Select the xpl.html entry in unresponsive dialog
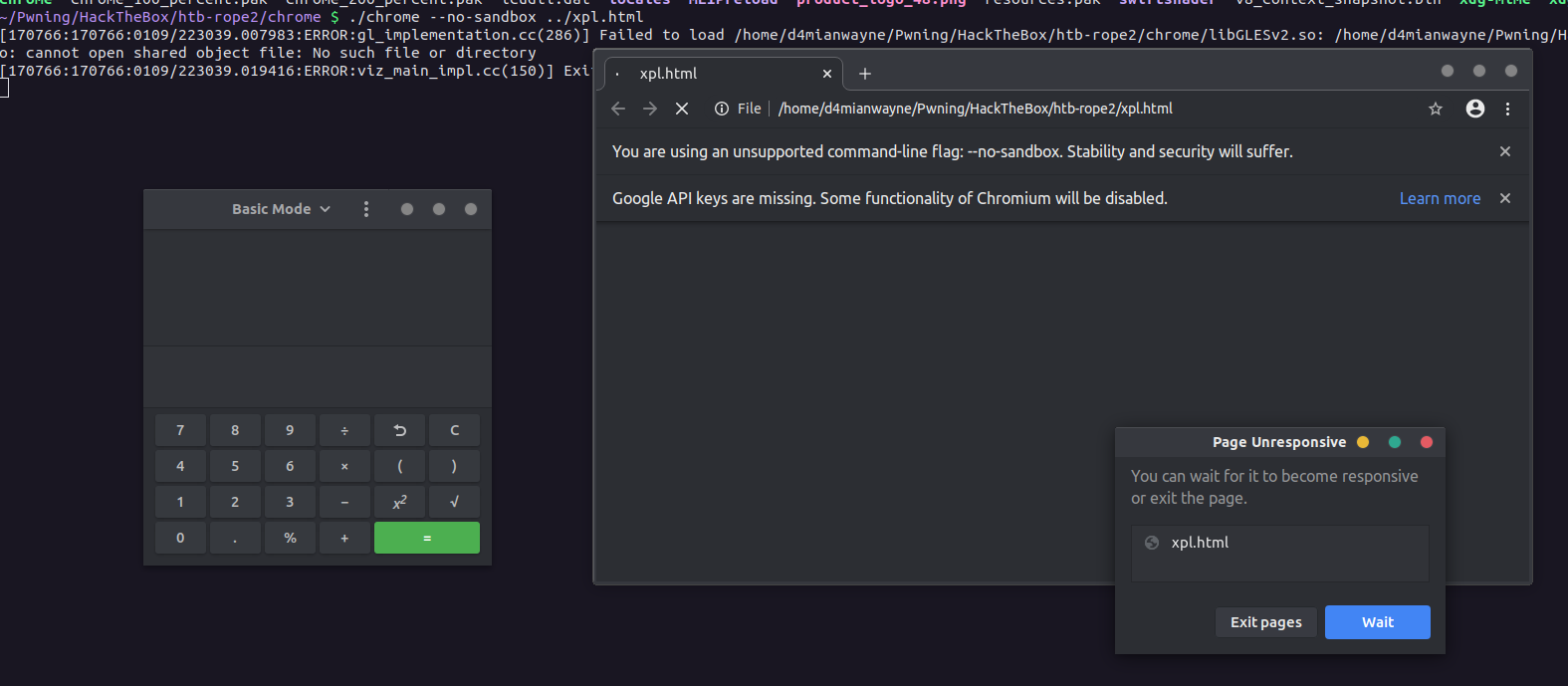 coord(1280,543)
